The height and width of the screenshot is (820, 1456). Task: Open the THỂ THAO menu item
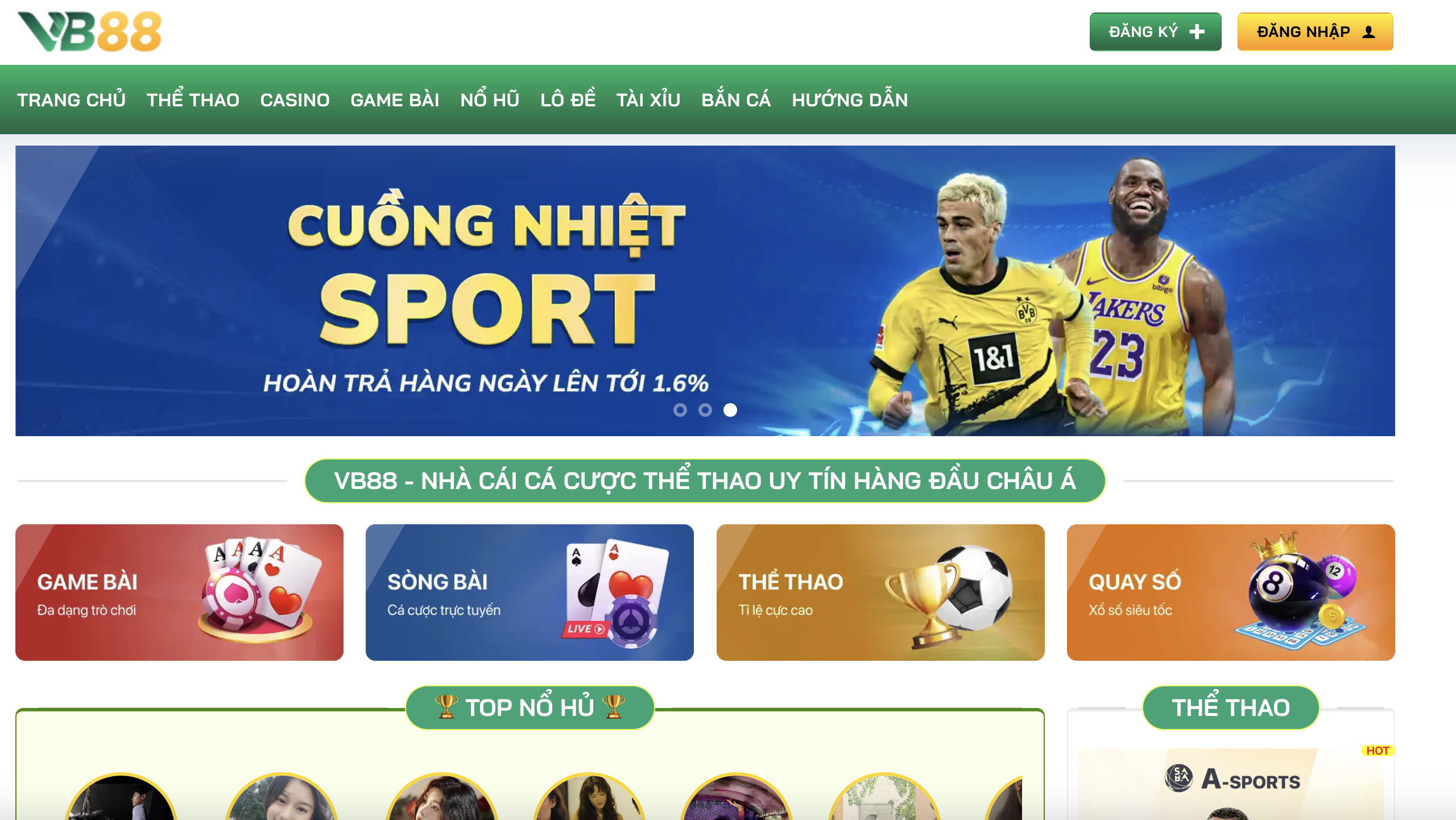(193, 100)
